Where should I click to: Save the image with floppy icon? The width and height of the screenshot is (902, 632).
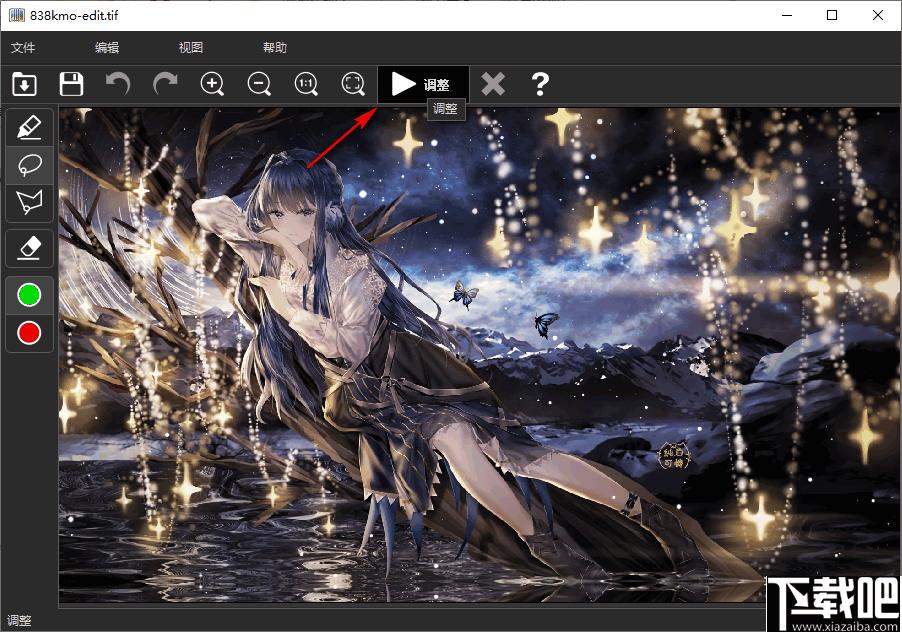click(x=71, y=84)
